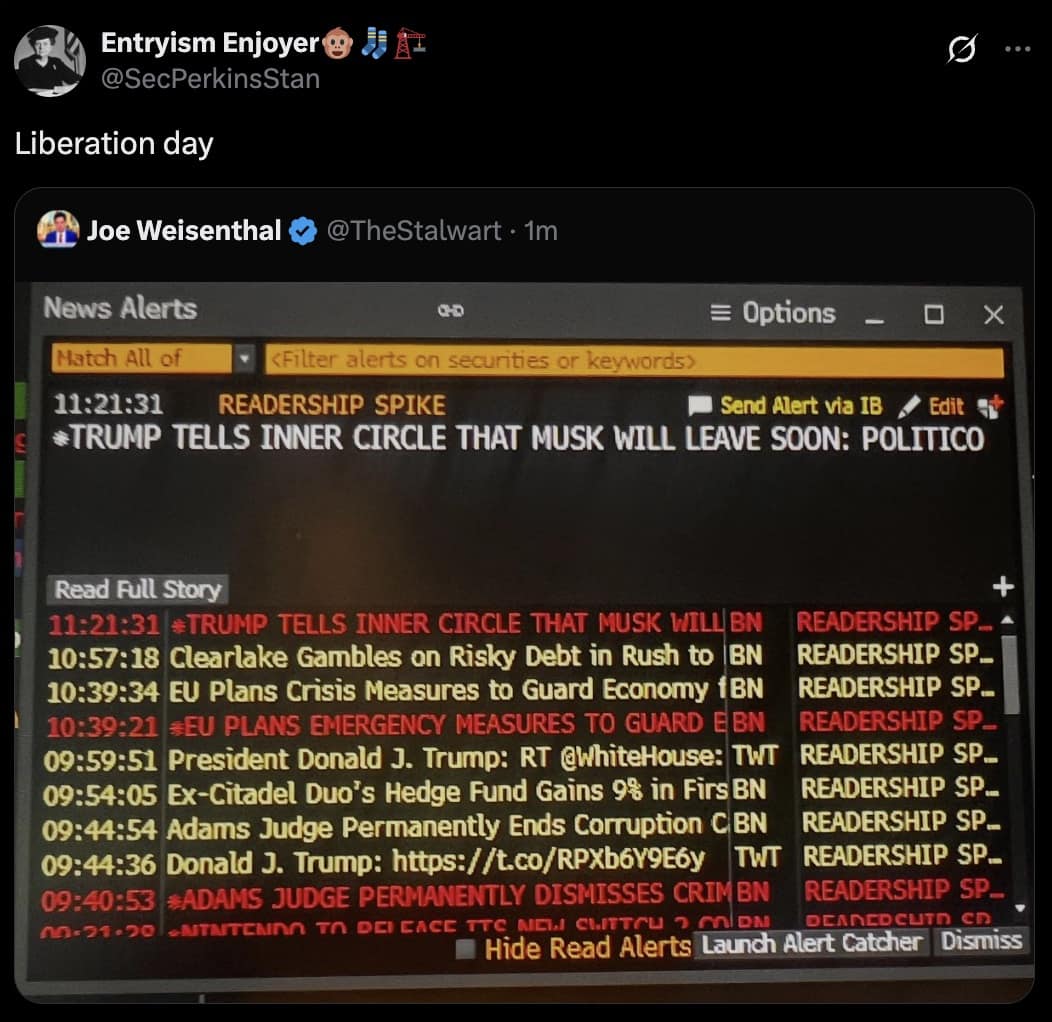
Task: Click the alert list vertical scrollbar thumb
Action: 1011,674
